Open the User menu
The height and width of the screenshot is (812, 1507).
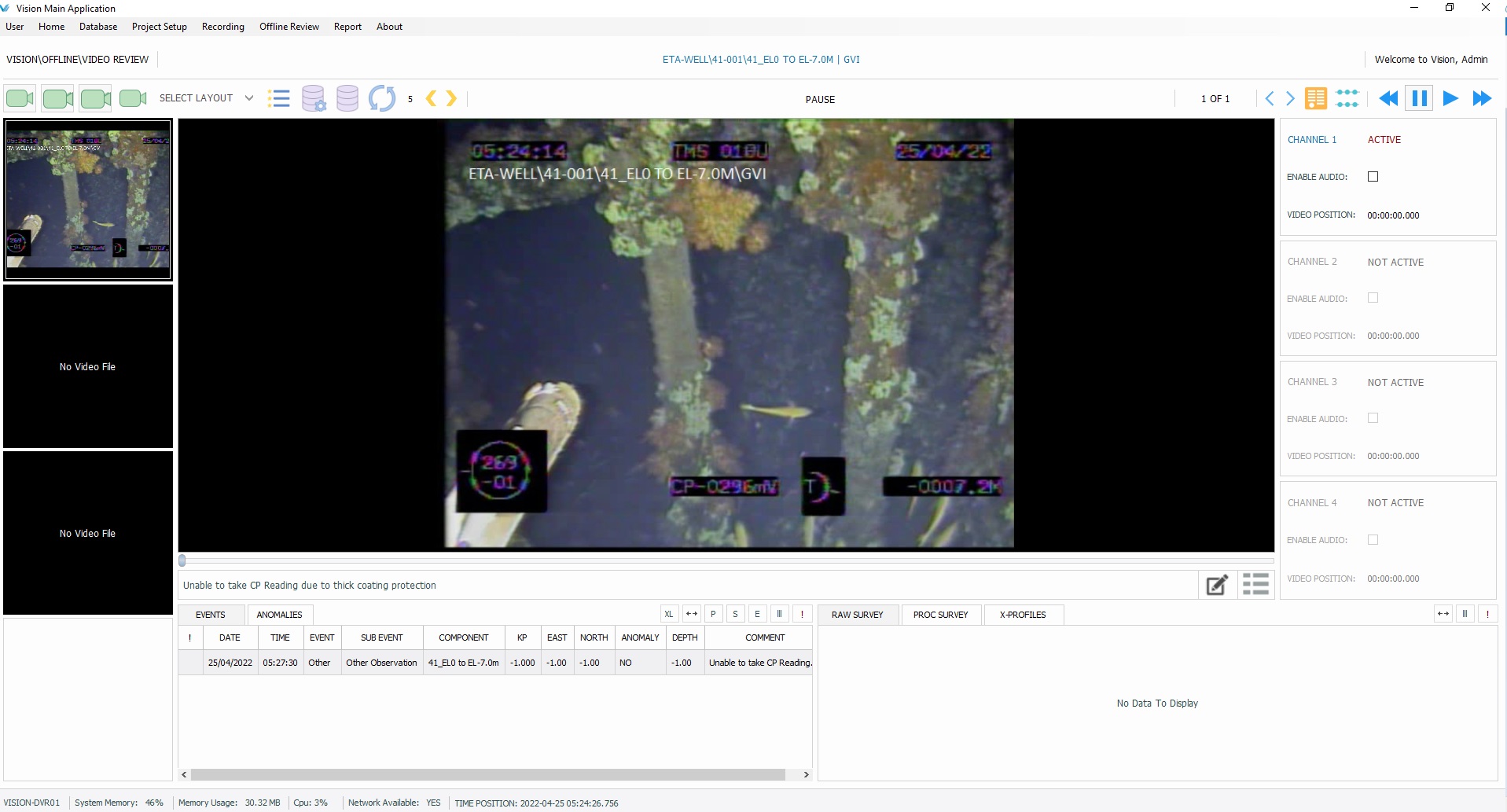coord(14,27)
